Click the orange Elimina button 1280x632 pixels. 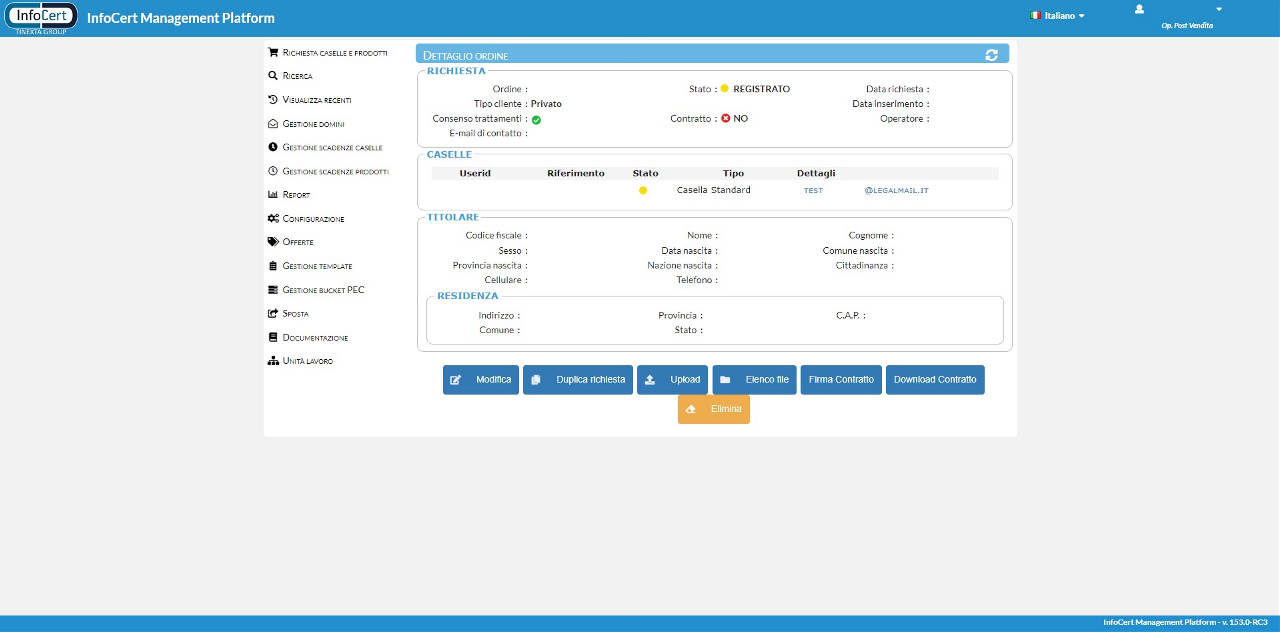[714, 409]
